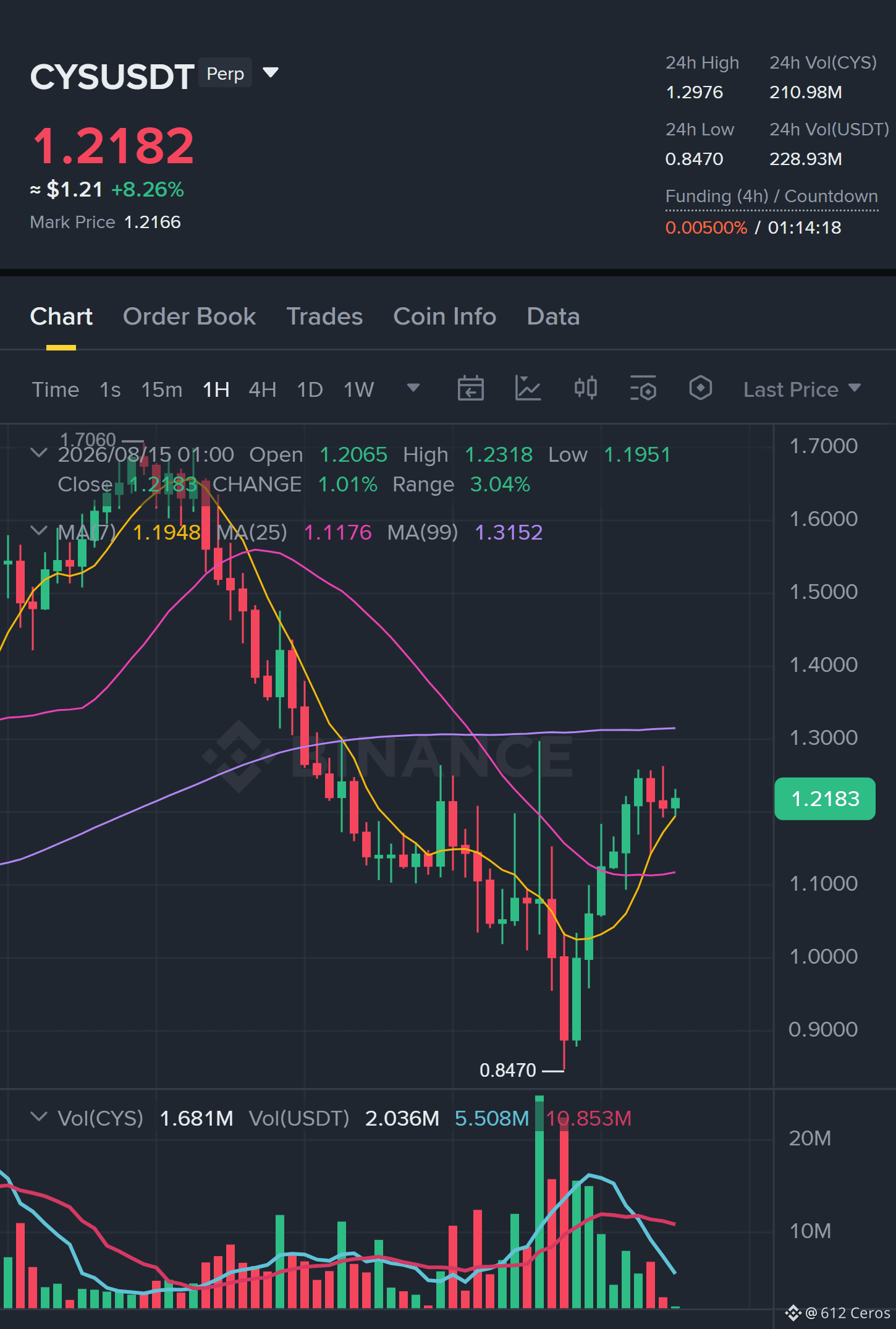Tap the Perp contract badge

point(225,74)
